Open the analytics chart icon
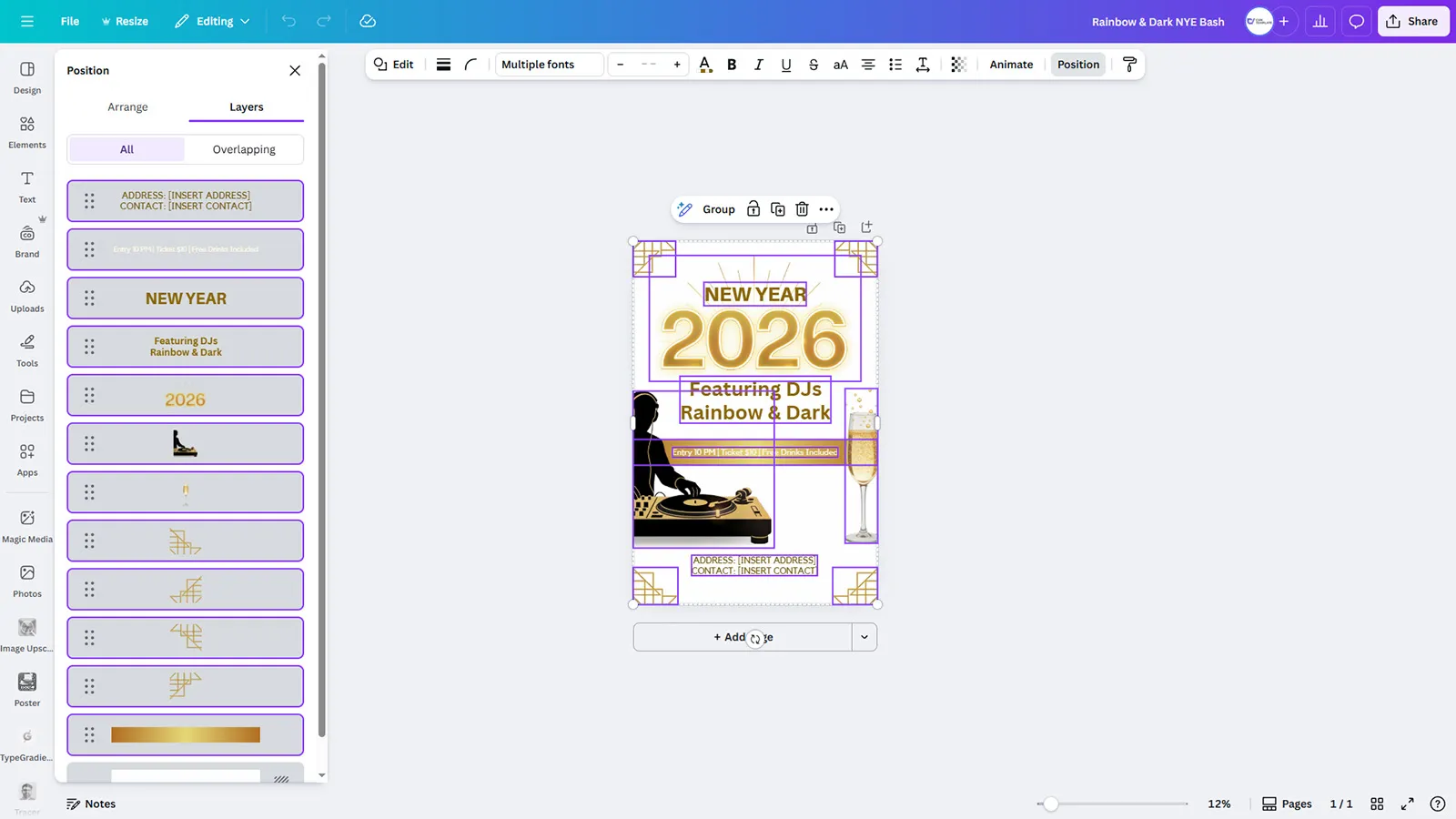 point(1319,21)
